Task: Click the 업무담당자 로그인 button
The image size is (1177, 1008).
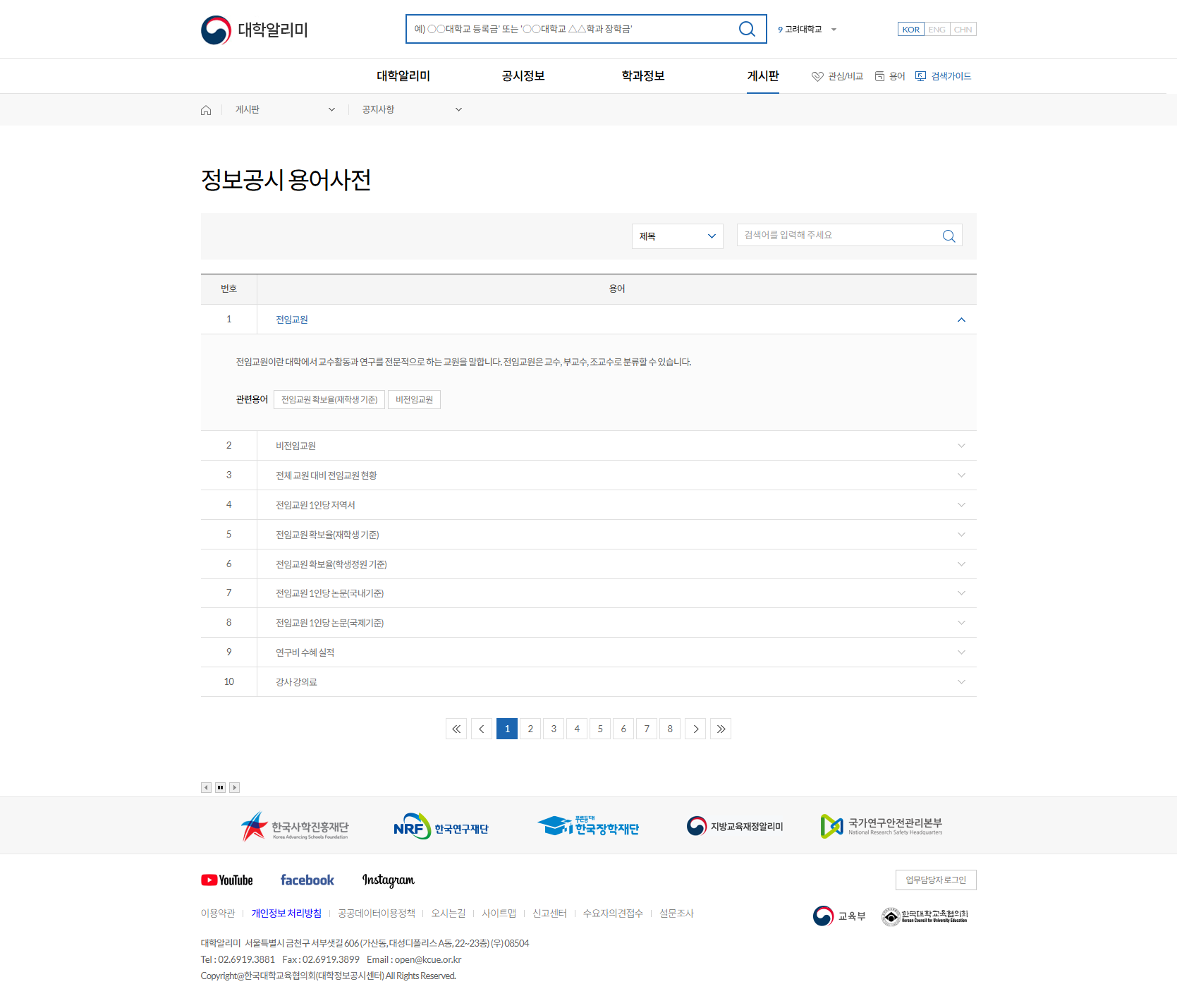Action: (935, 880)
